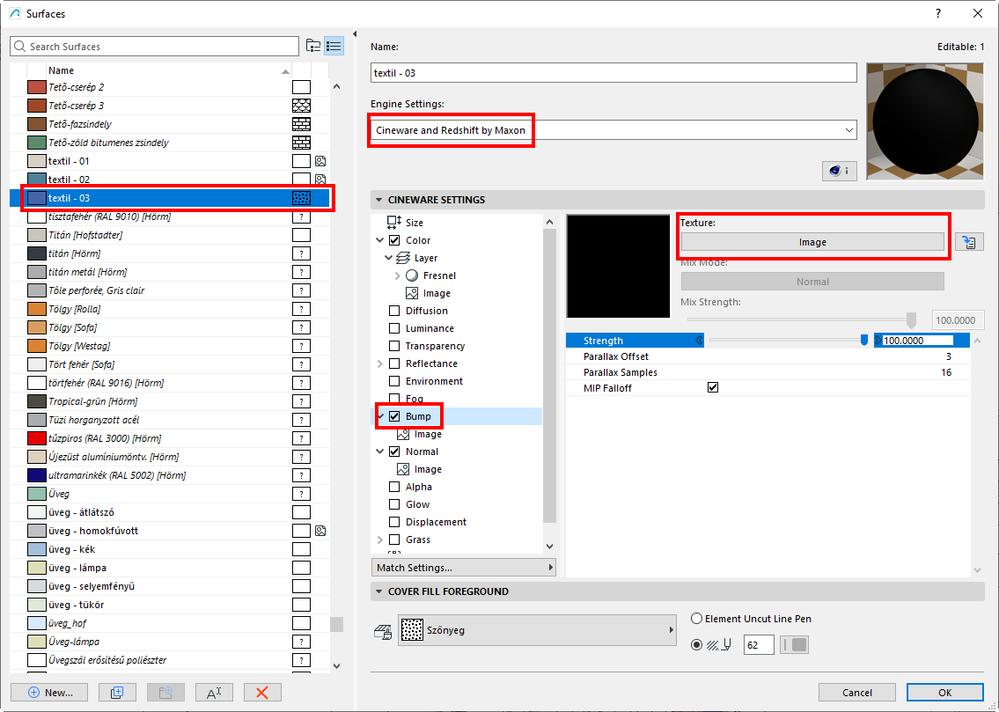Collapse the Normal tree item

click(x=380, y=452)
